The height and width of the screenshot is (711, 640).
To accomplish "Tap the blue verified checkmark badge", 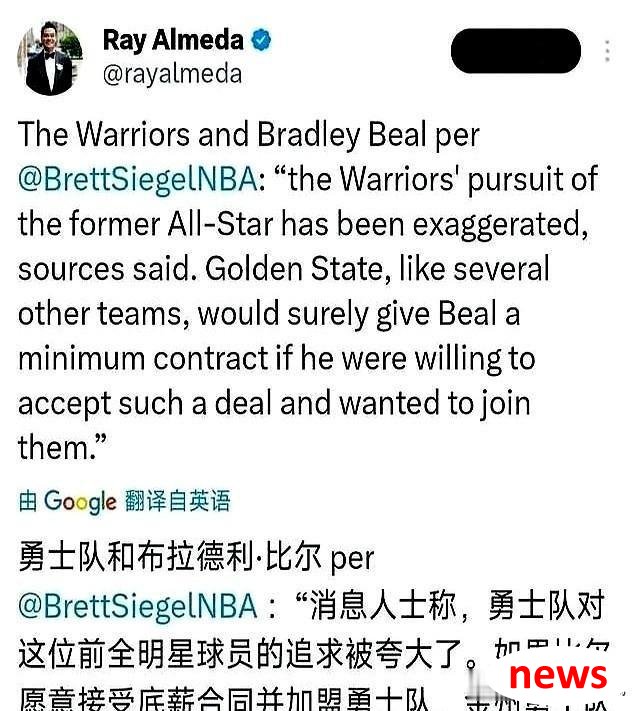I will click(261, 40).
